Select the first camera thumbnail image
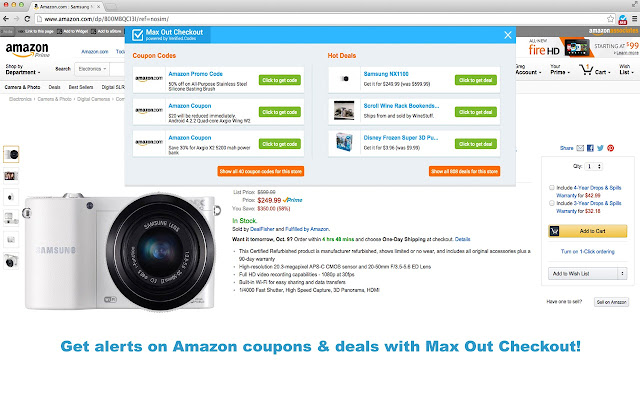640x400 pixels. pyautogui.click(x=11, y=154)
